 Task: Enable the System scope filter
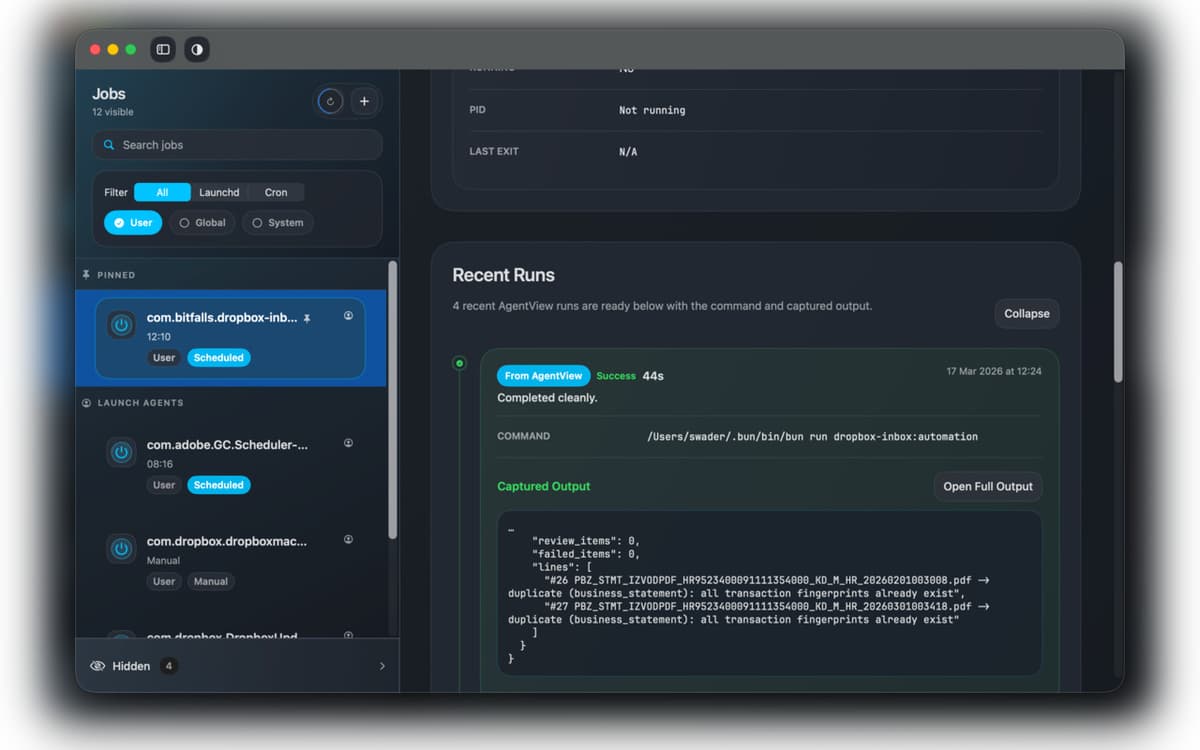pyautogui.click(x=277, y=223)
